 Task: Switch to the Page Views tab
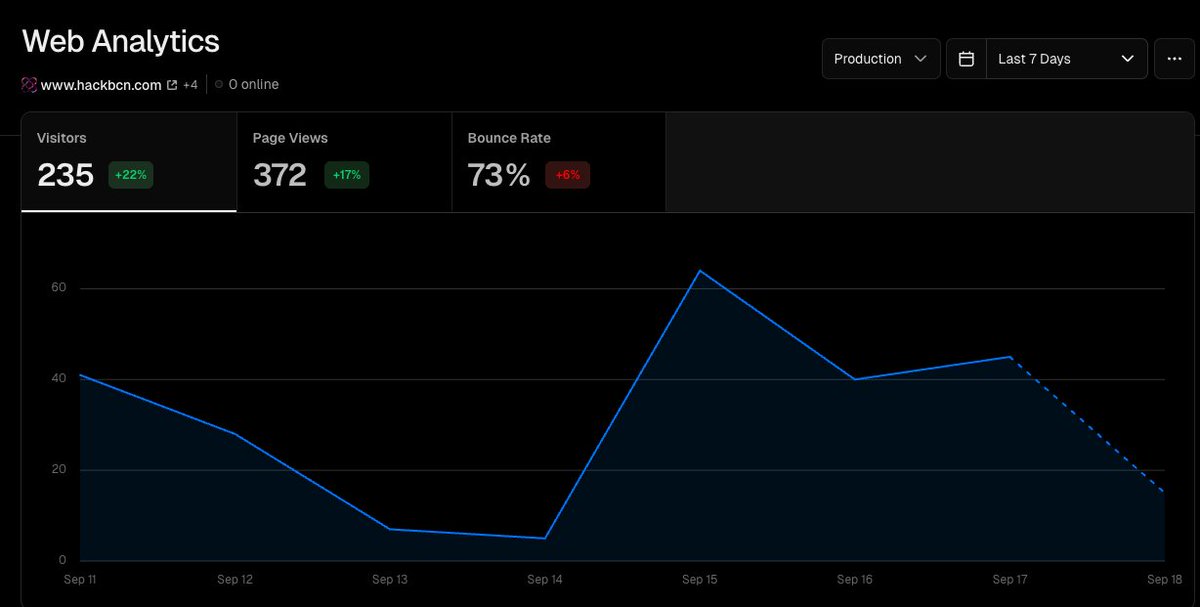pyautogui.click(x=344, y=162)
